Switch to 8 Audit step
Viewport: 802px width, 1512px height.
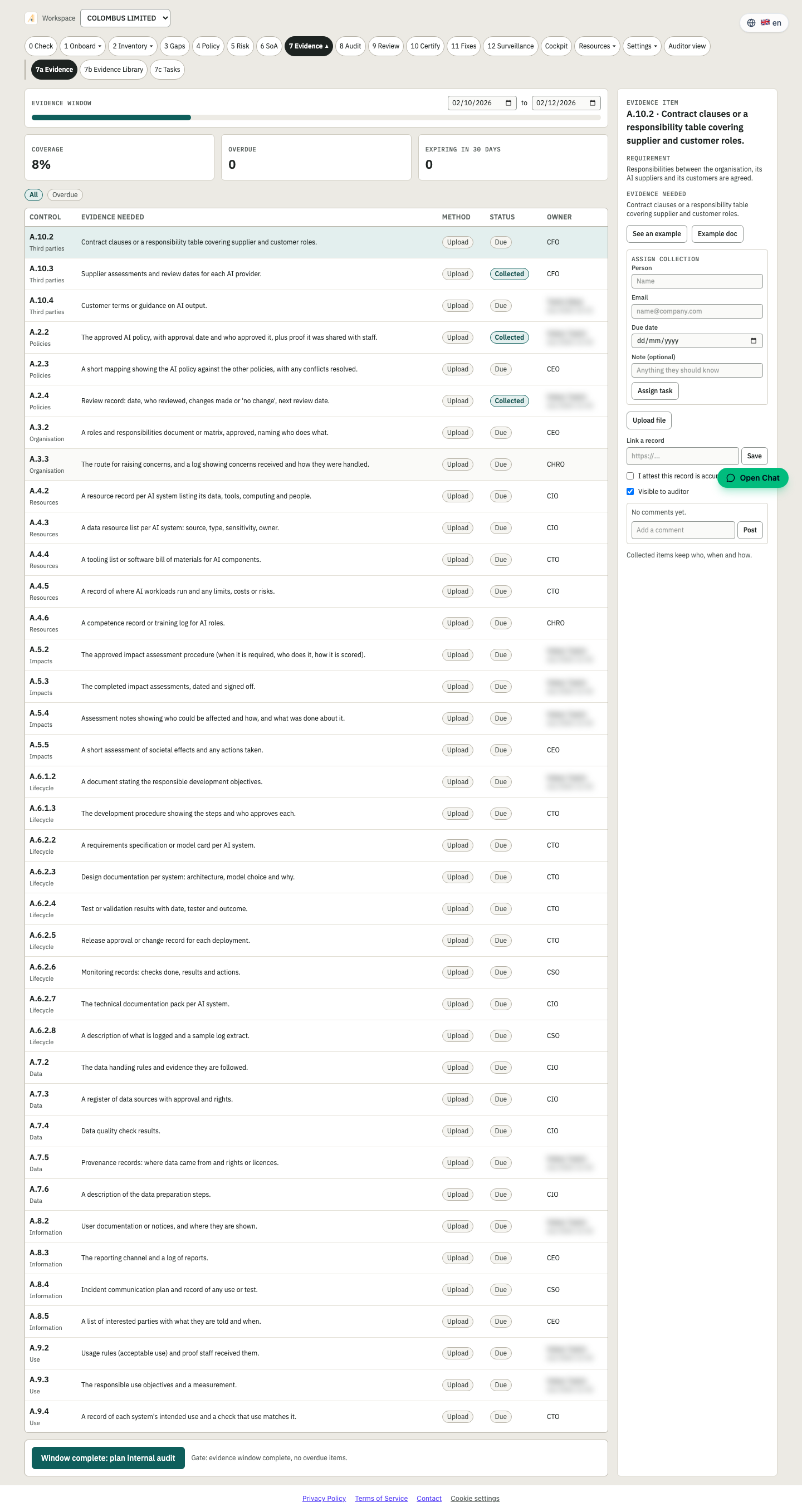(x=350, y=46)
